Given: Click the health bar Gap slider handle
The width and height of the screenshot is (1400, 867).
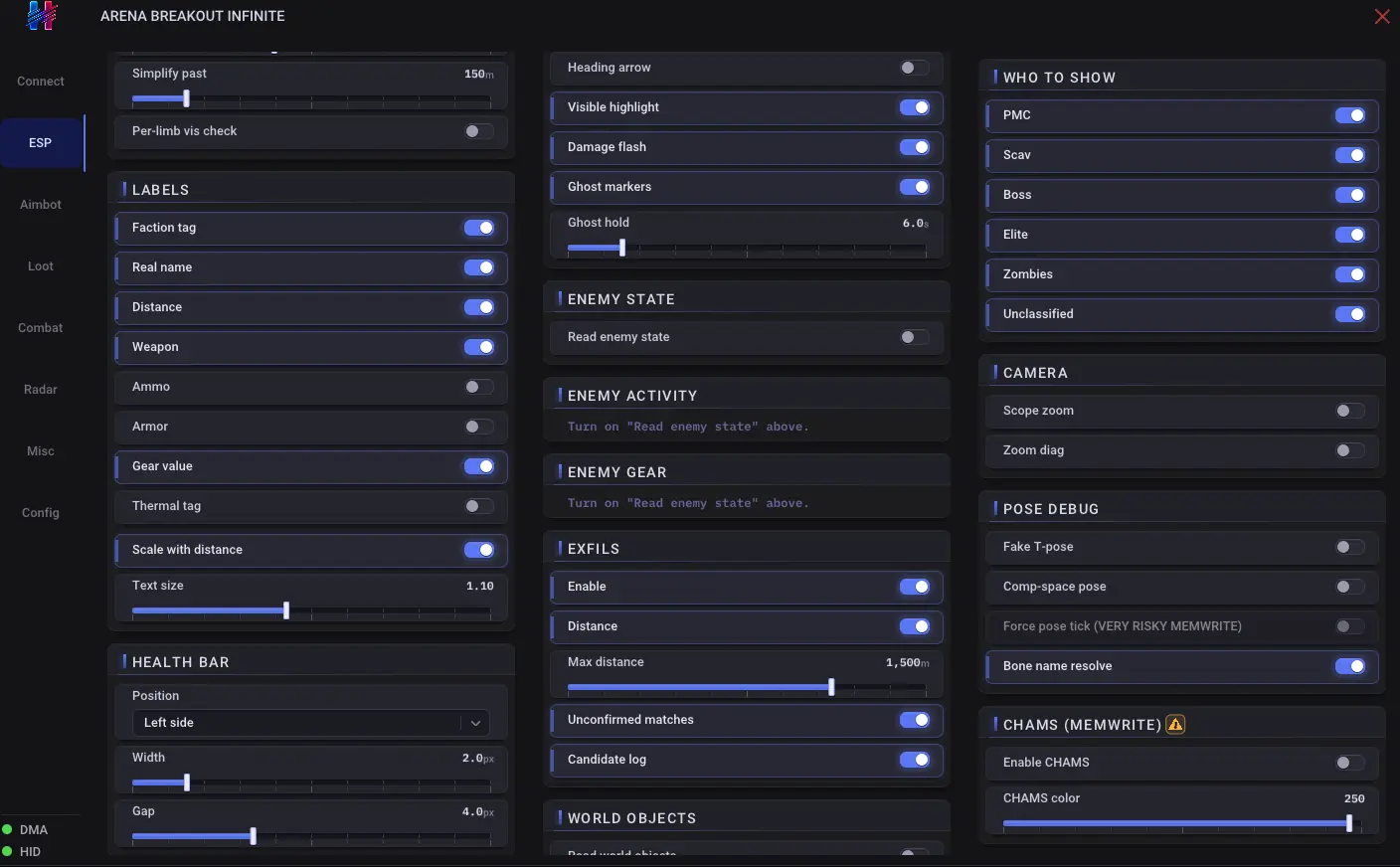Looking at the screenshot, I should point(254,836).
